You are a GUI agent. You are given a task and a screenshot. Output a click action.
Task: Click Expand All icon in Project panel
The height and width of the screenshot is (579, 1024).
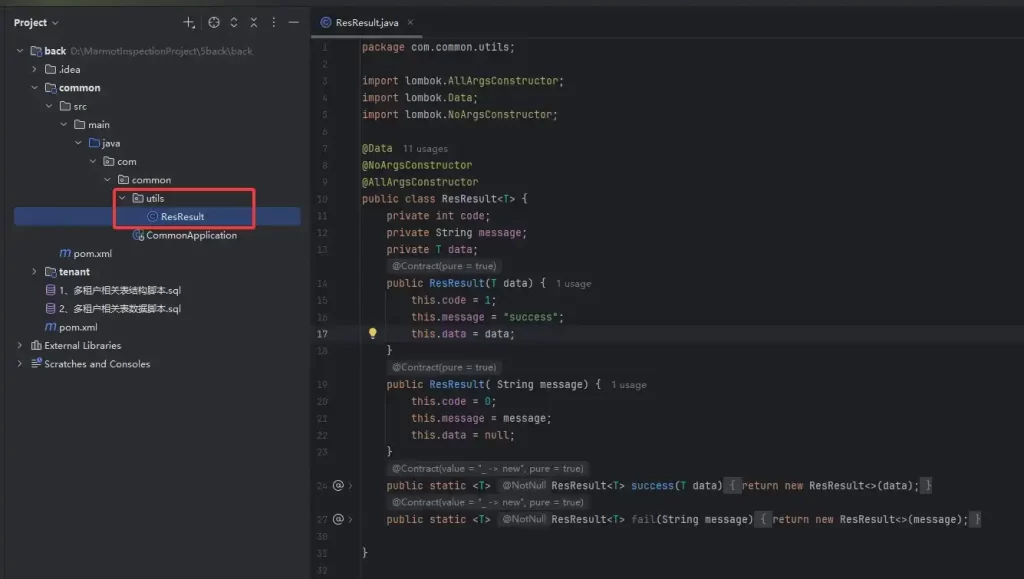[x=234, y=22]
